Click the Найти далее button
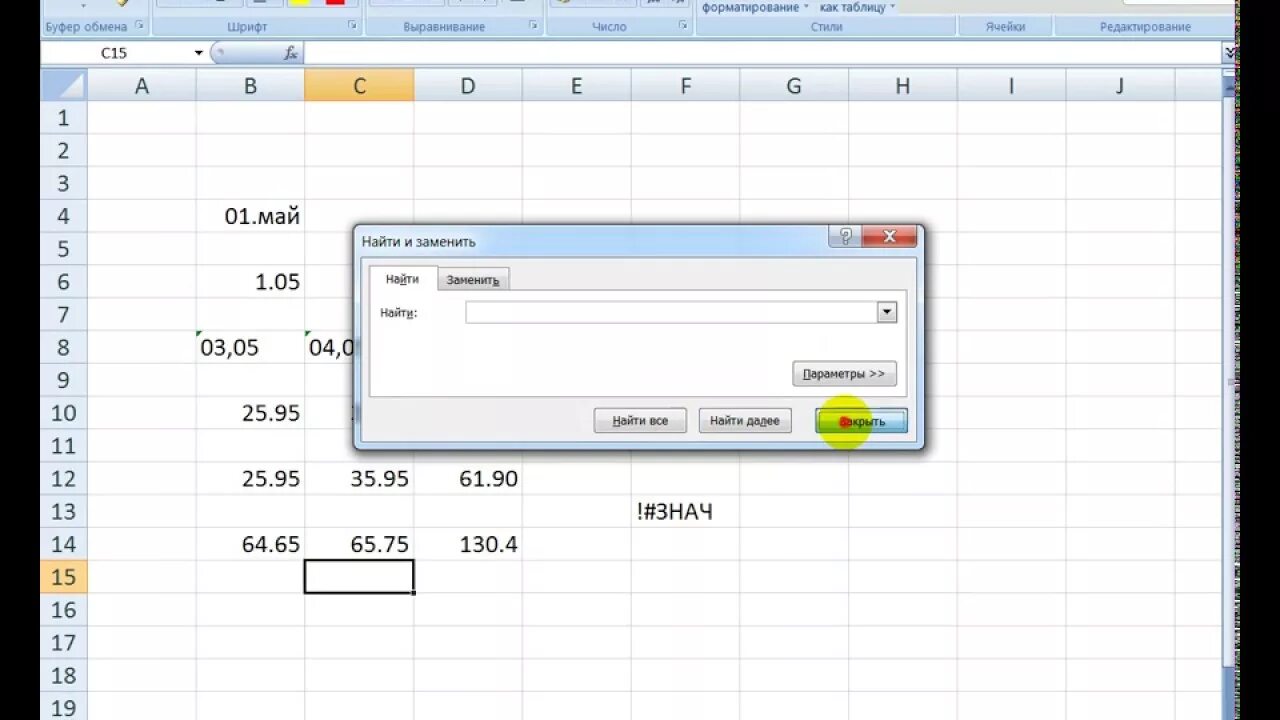 (745, 421)
